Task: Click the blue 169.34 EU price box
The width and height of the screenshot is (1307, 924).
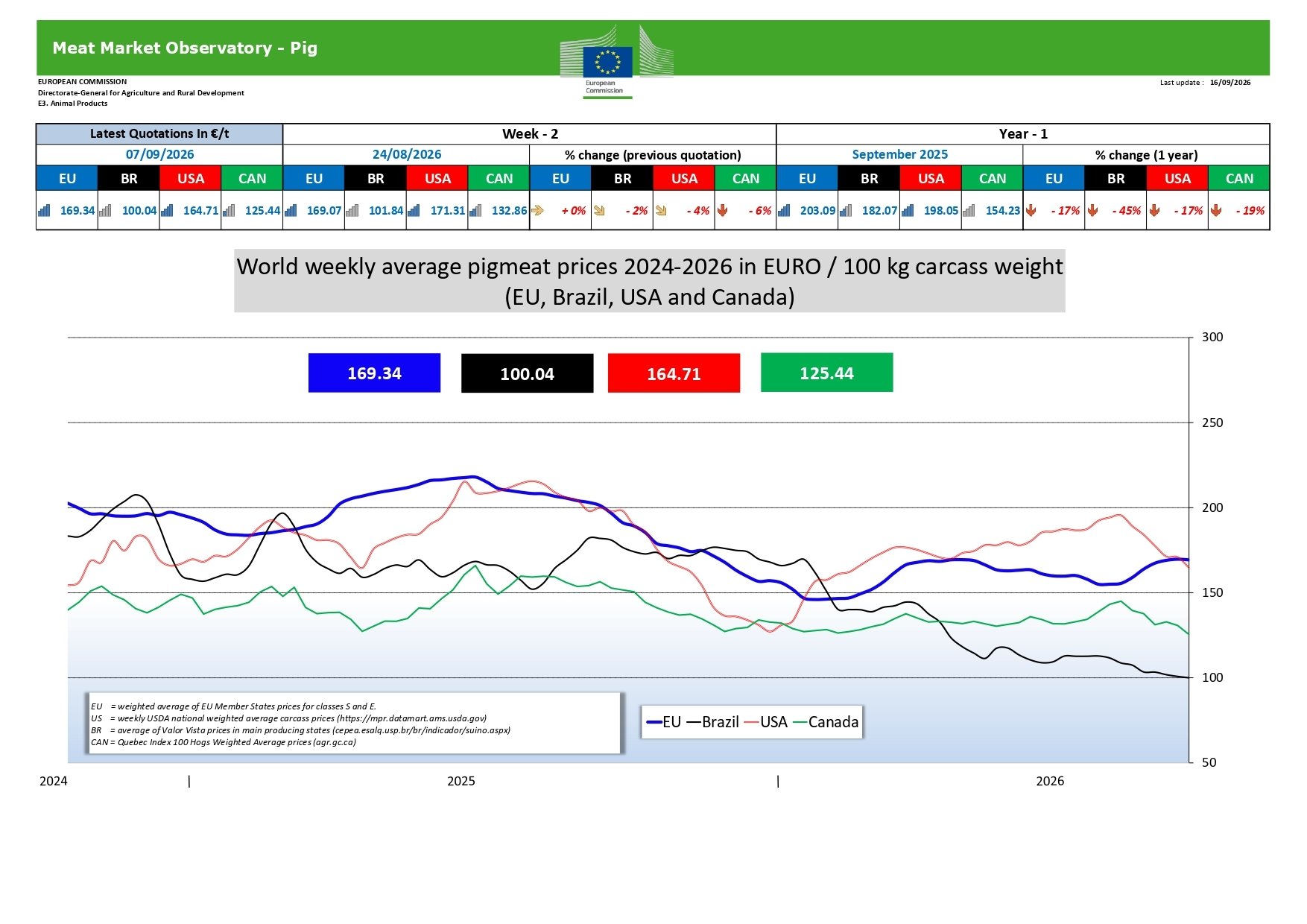Action: (x=374, y=373)
